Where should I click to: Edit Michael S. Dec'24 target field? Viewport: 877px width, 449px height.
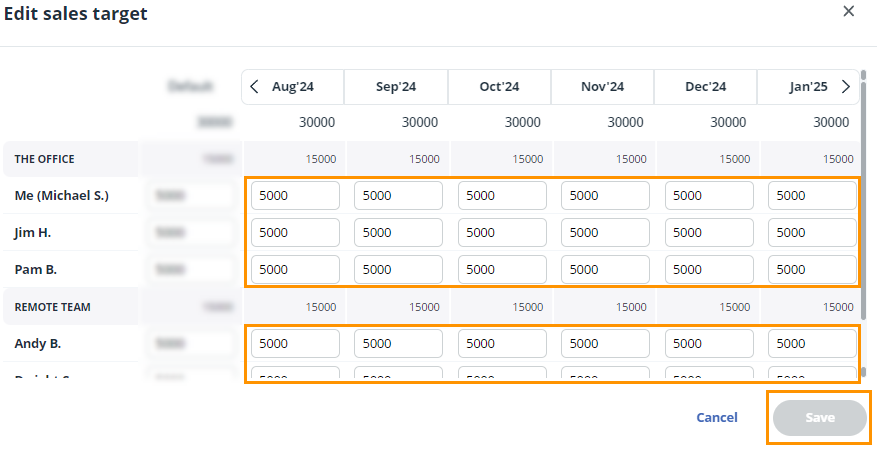(709, 195)
